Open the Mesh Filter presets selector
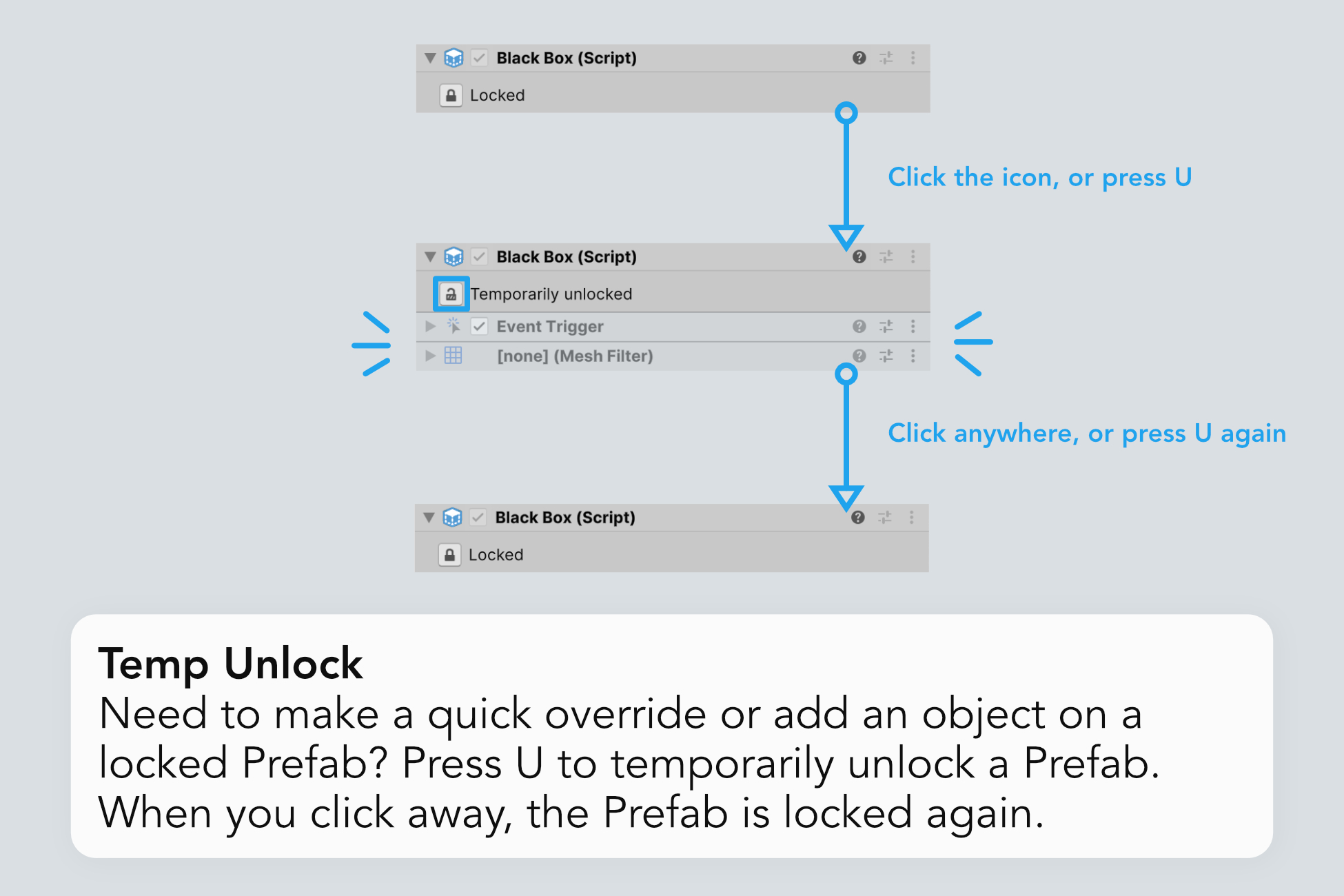Screen dimensions: 1344x896 tap(886, 356)
